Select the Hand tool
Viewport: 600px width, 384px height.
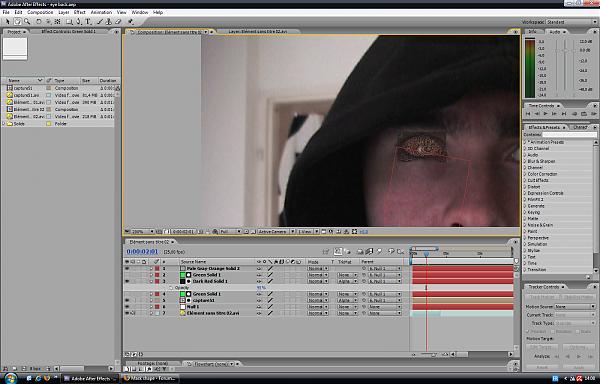click(x=17, y=22)
